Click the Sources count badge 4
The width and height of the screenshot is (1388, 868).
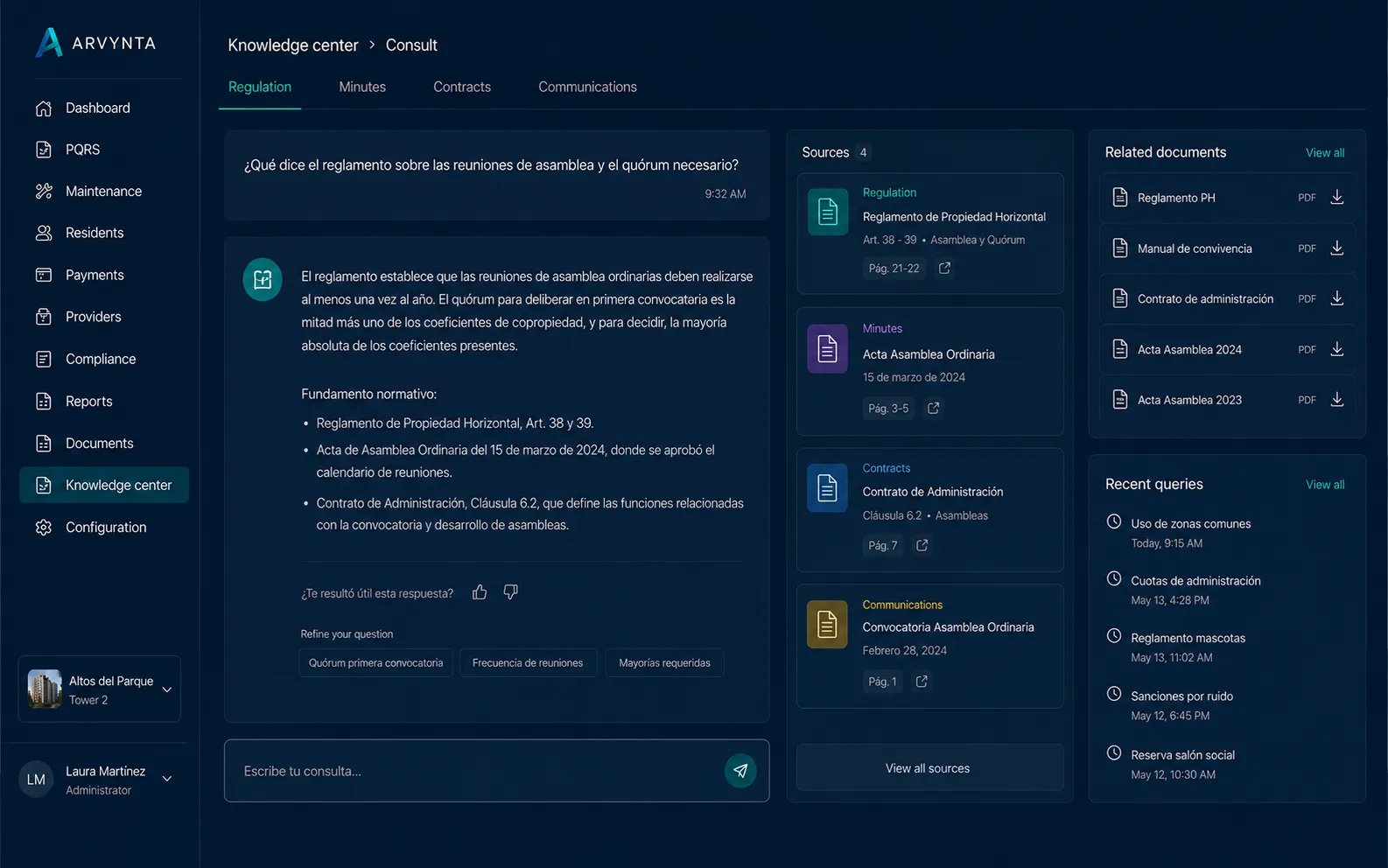tap(863, 152)
